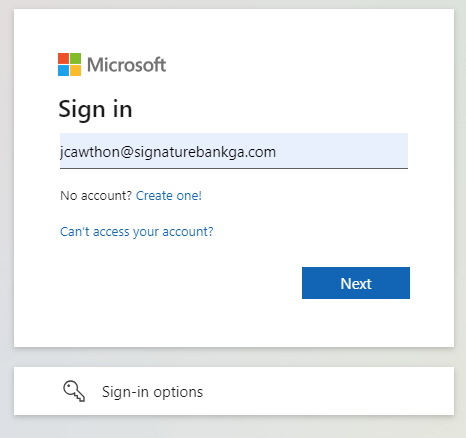This screenshot has height=438, width=466.
Task: Click the yellow square in Microsoft logo
Action: (x=75, y=70)
